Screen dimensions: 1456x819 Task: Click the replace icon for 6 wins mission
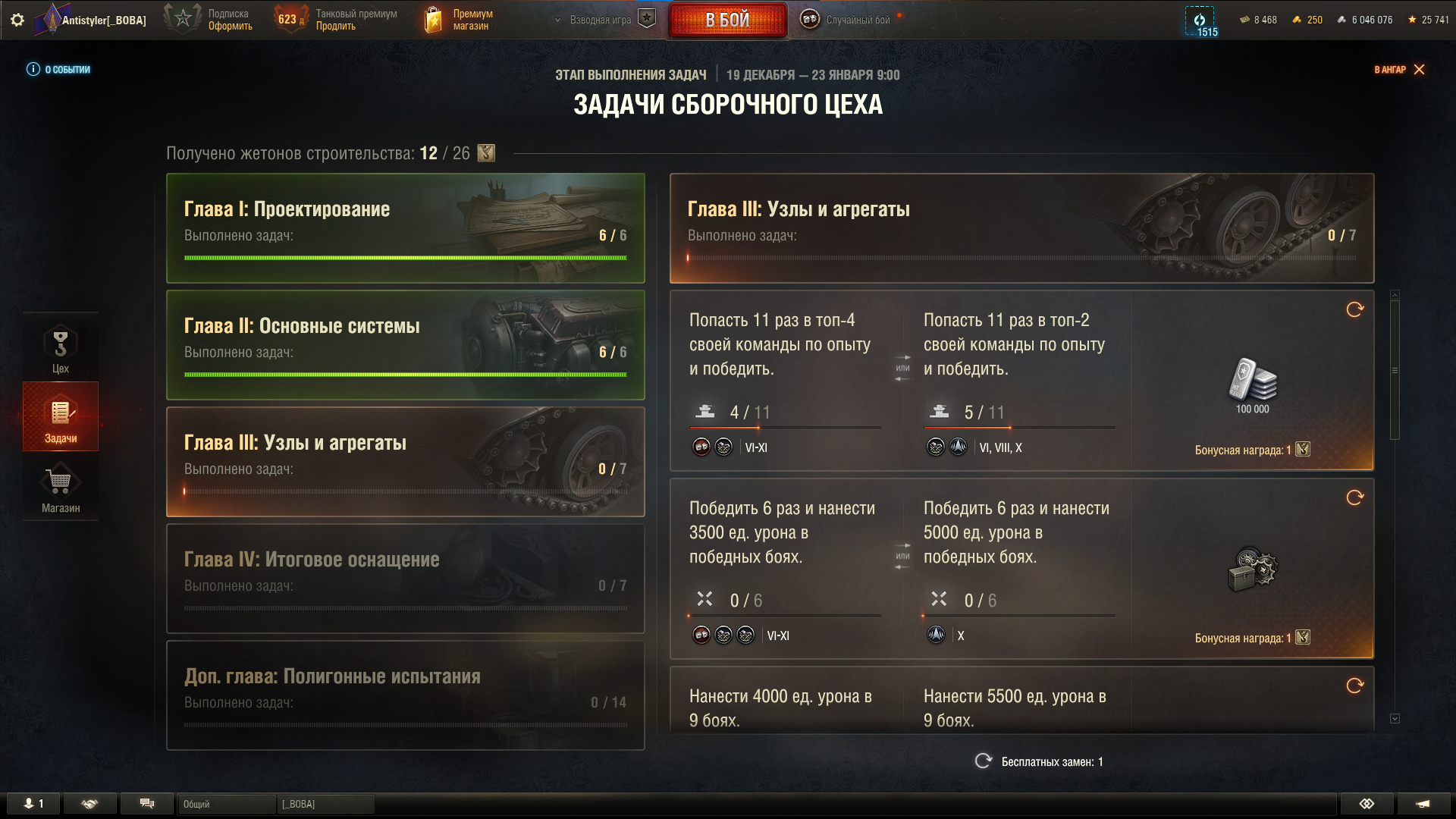[x=1354, y=497]
